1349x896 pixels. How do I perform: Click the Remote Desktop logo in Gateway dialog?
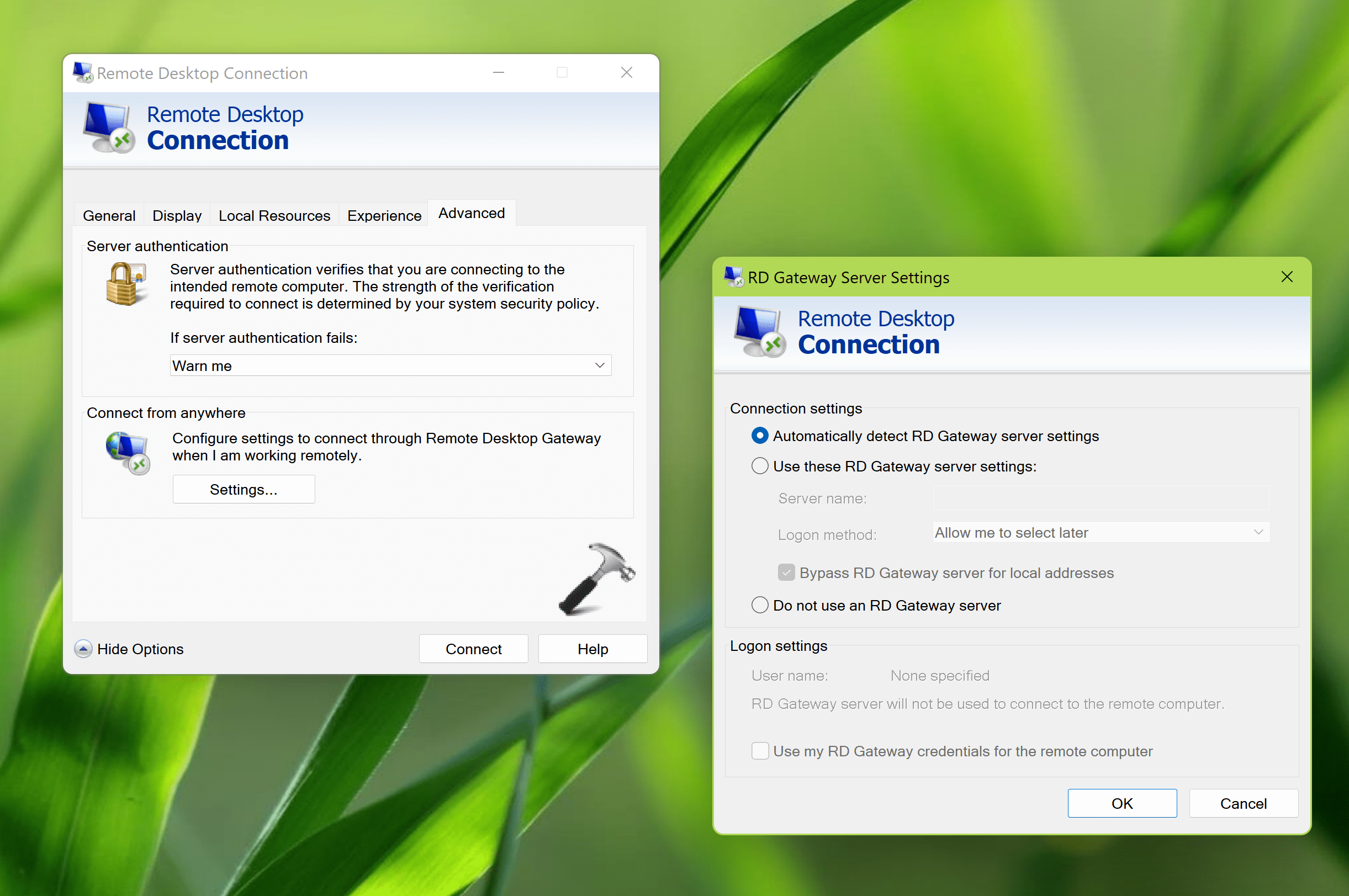[759, 332]
